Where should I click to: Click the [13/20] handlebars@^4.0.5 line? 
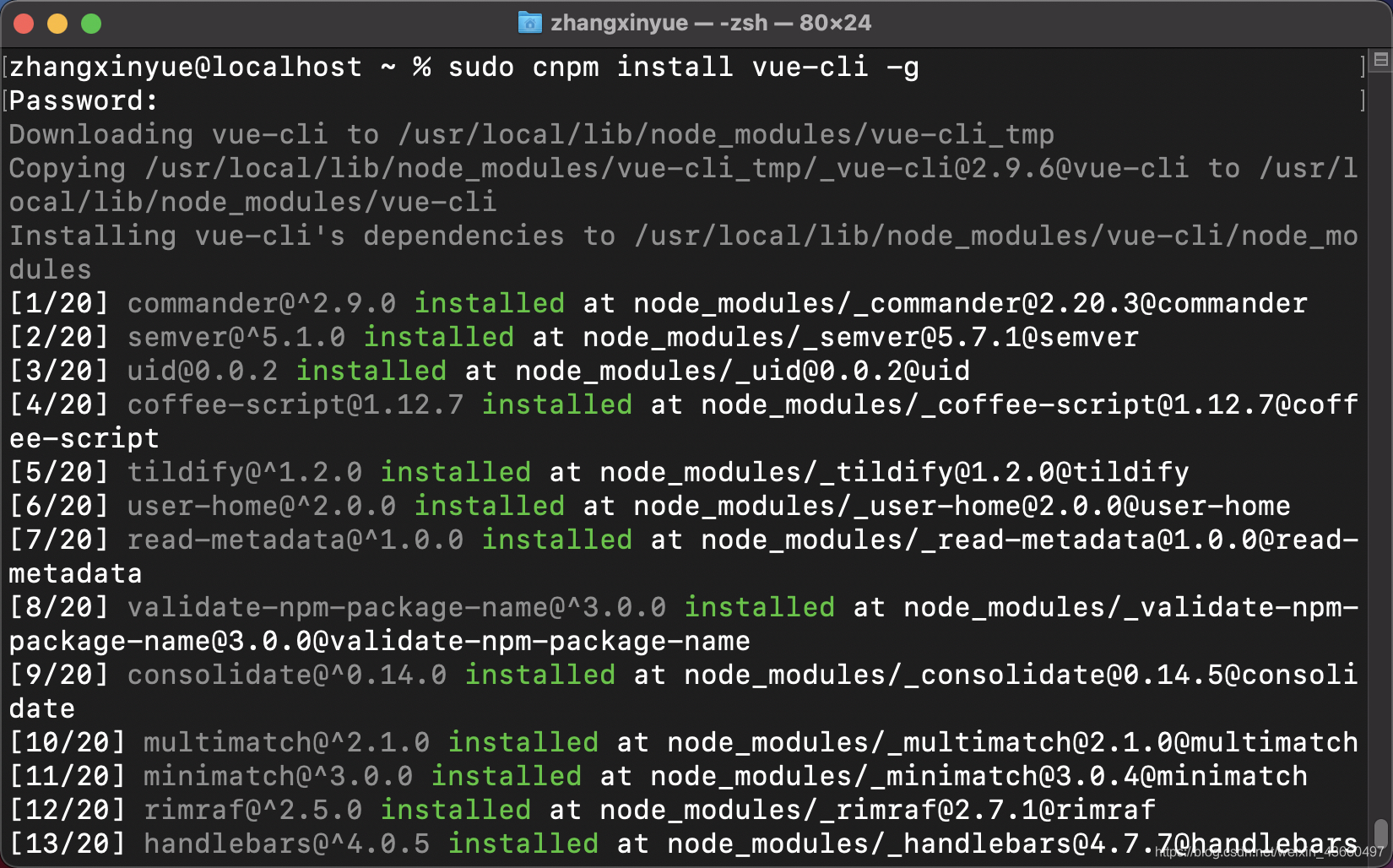pos(684,844)
